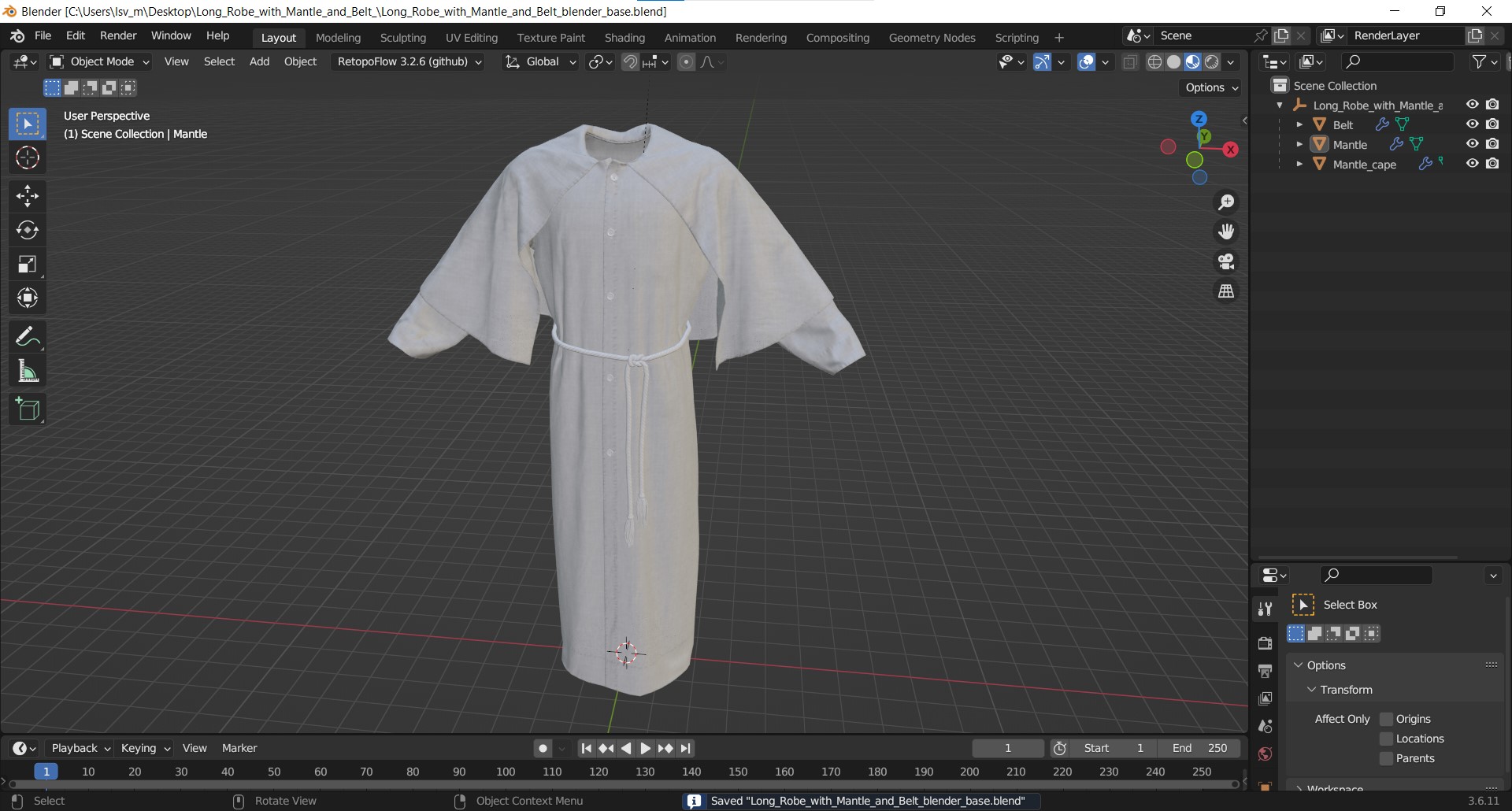The width and height of the screenshot is (1512, 811).
Task: Select the Annotate tool
Action: tap(28, 337)
